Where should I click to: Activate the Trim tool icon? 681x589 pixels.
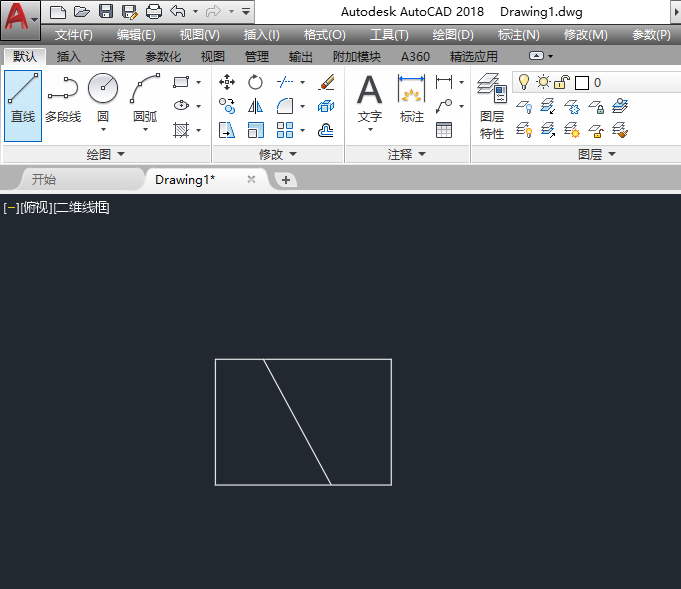tap(284, 82)
